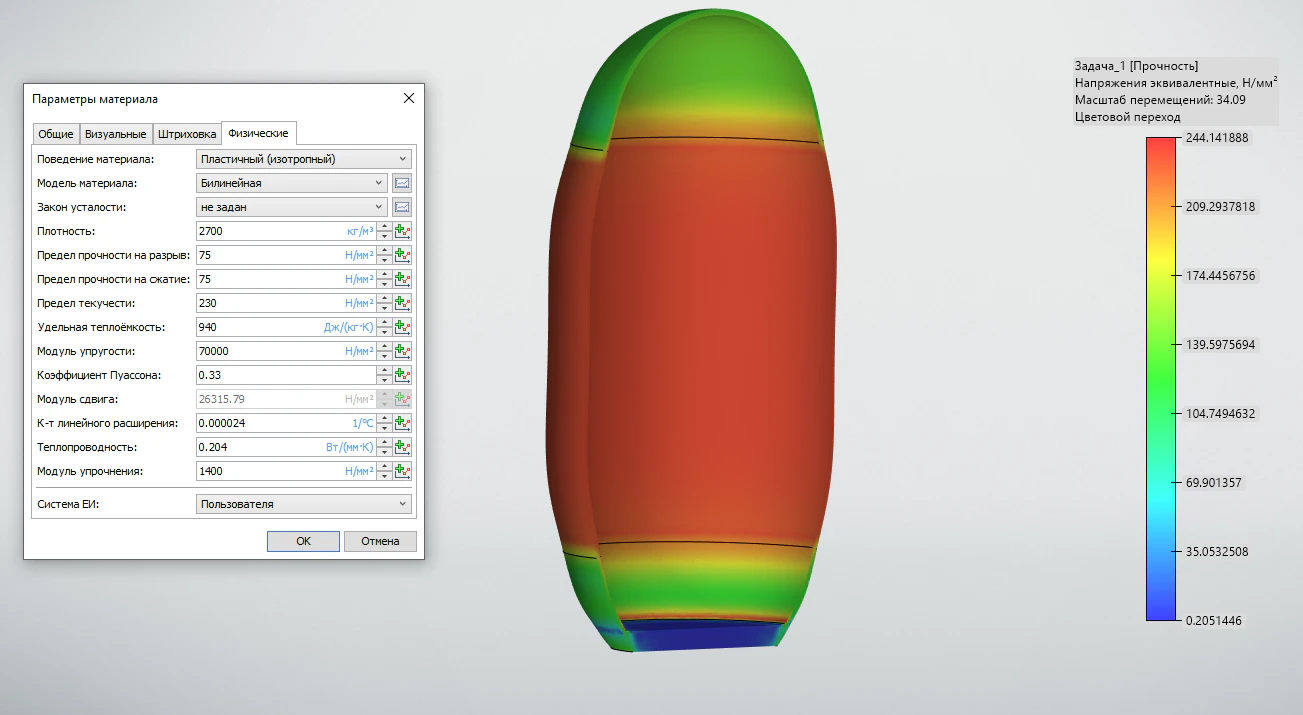Open the Поведение материала dropdown

pyautogui.click(x=304, y=159)
